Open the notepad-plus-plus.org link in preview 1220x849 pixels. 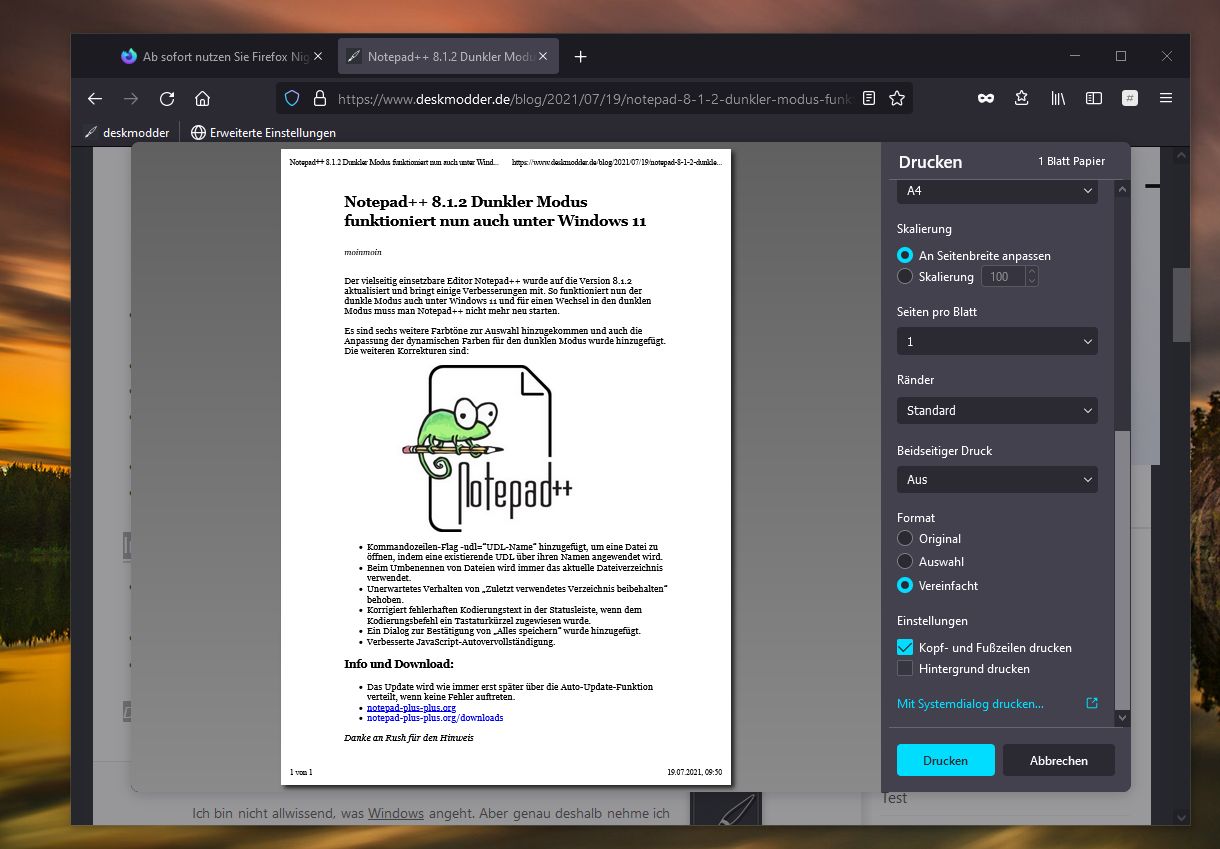click(411, 708)
